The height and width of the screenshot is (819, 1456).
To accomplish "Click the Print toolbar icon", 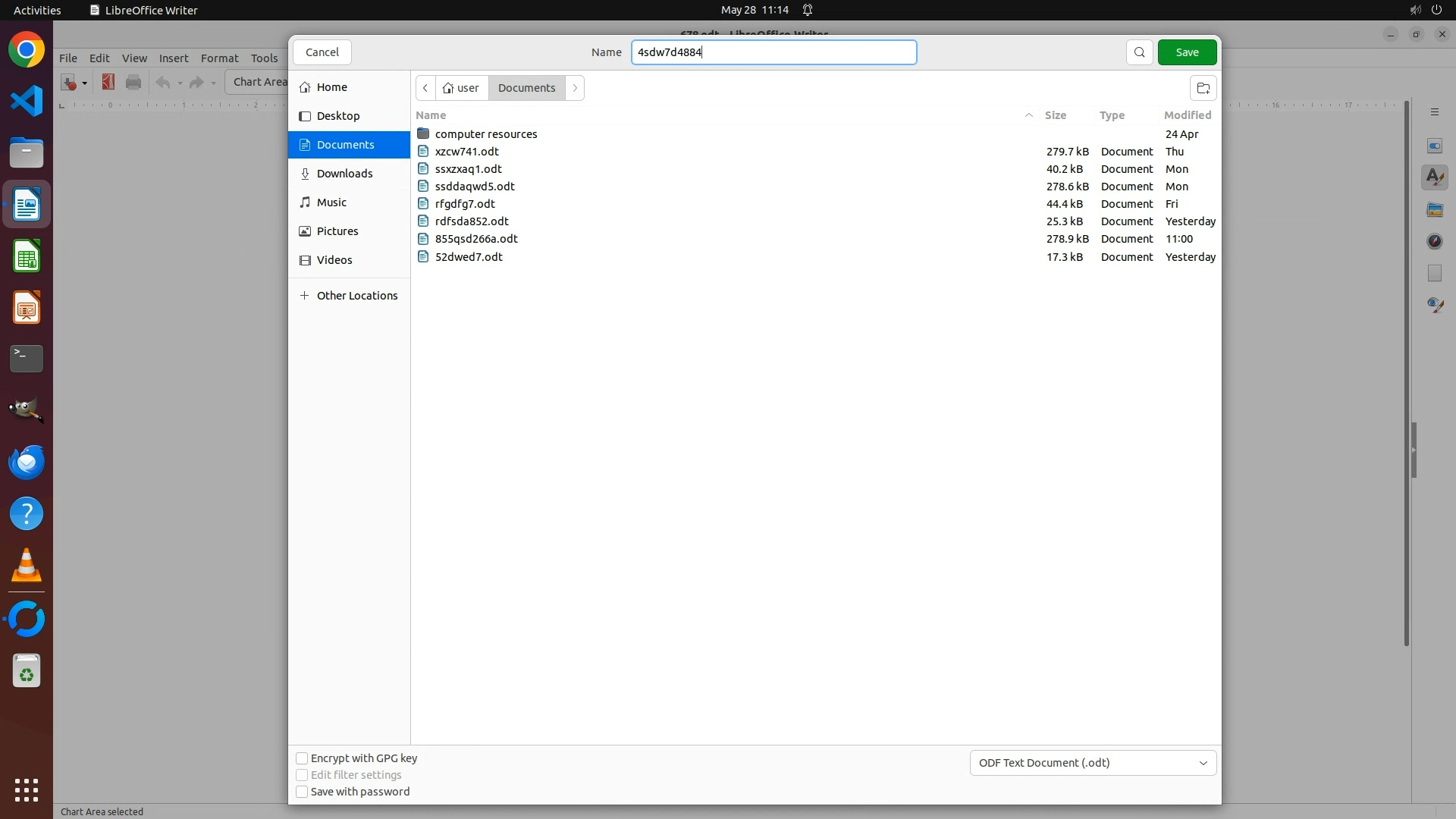I will click(x=133, y=82).
